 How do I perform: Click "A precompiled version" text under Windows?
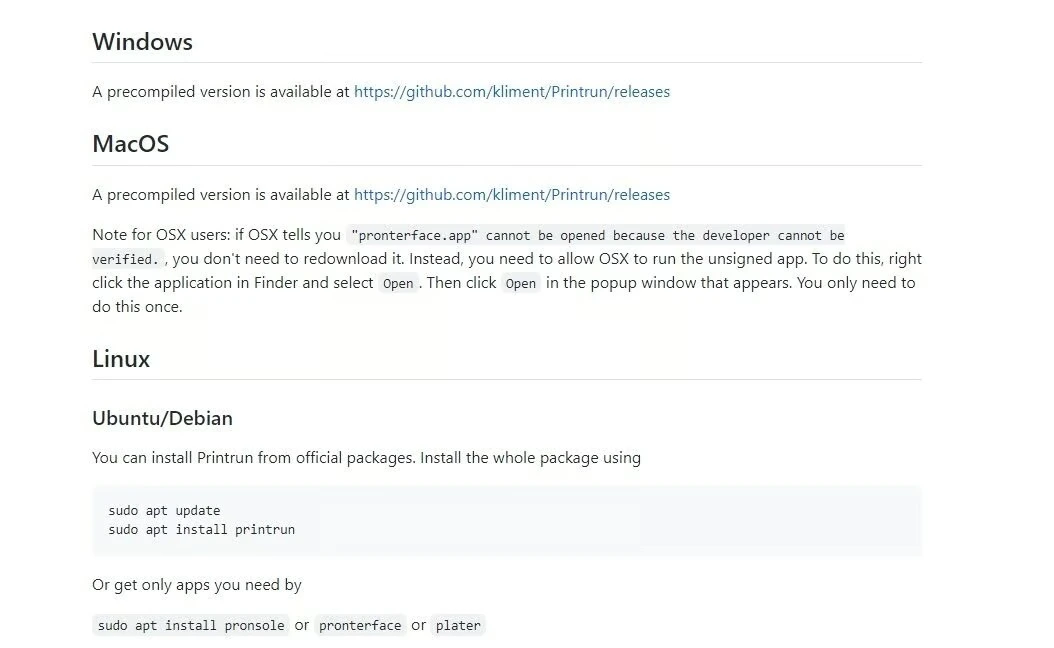tap(220, 92)
